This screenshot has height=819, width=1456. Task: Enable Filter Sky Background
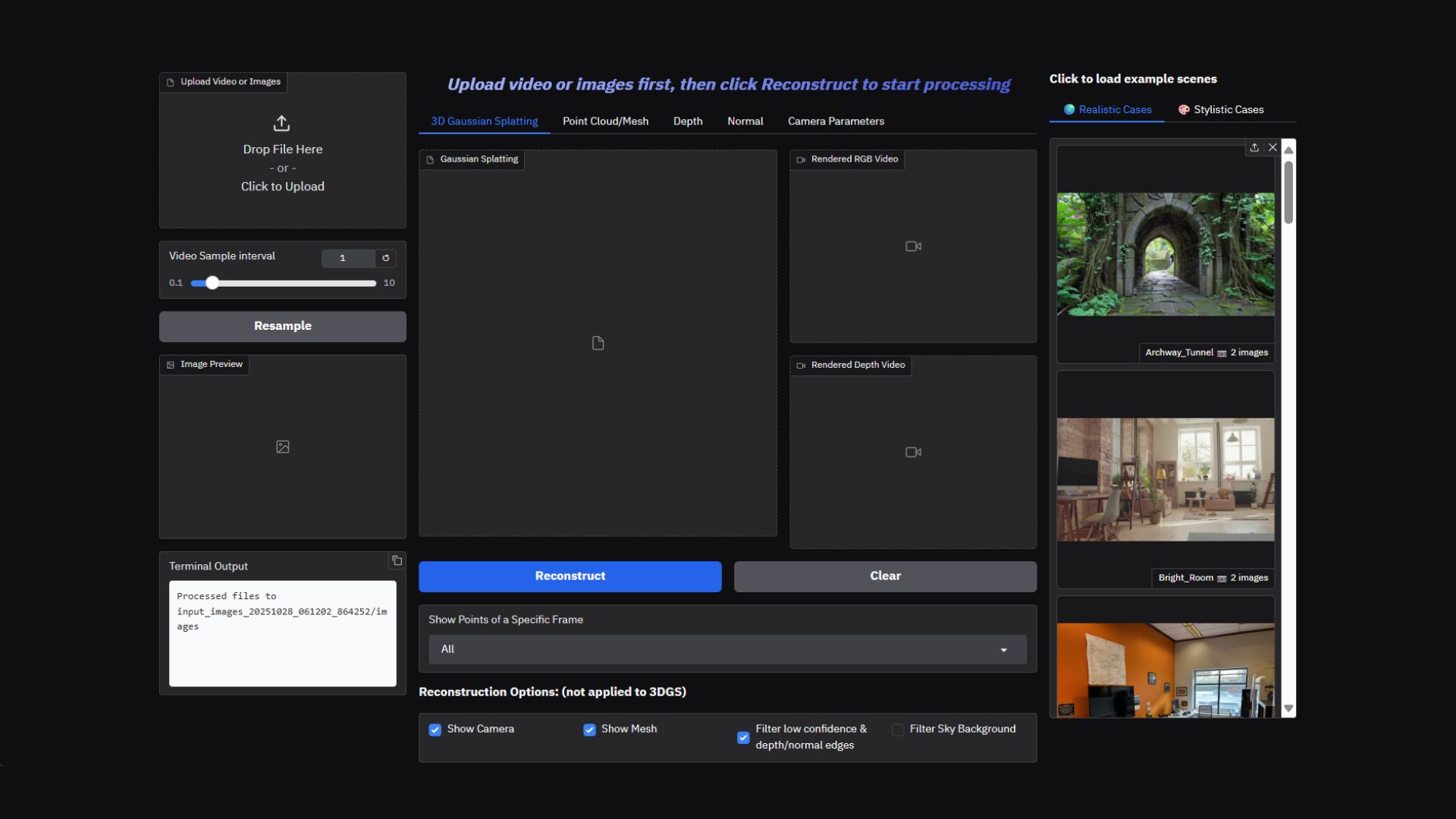(898, 730)
